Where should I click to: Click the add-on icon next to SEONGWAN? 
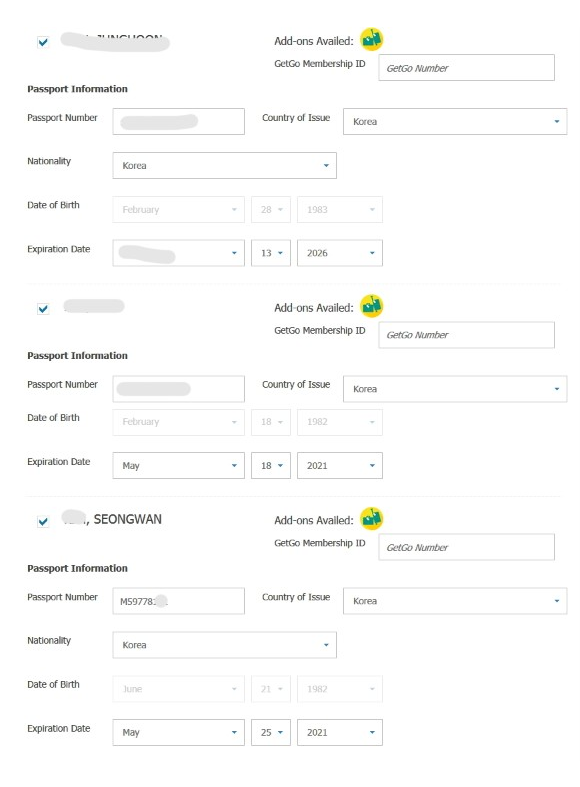coord(371,518)
